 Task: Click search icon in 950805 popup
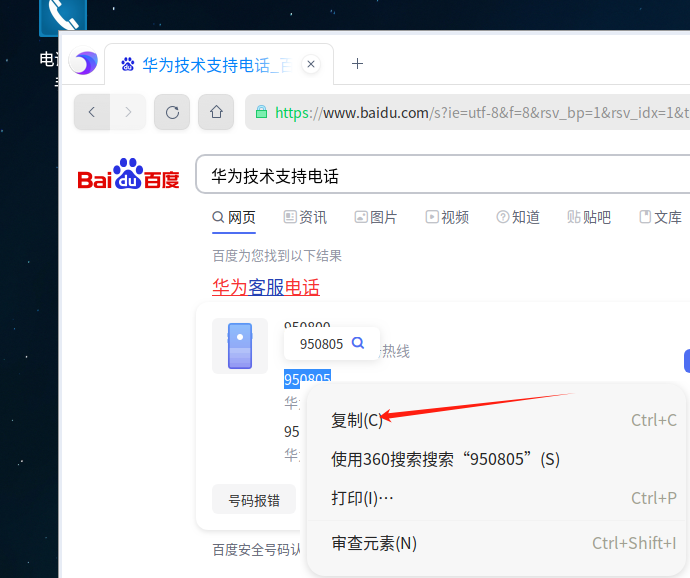[x=358, y=343]
